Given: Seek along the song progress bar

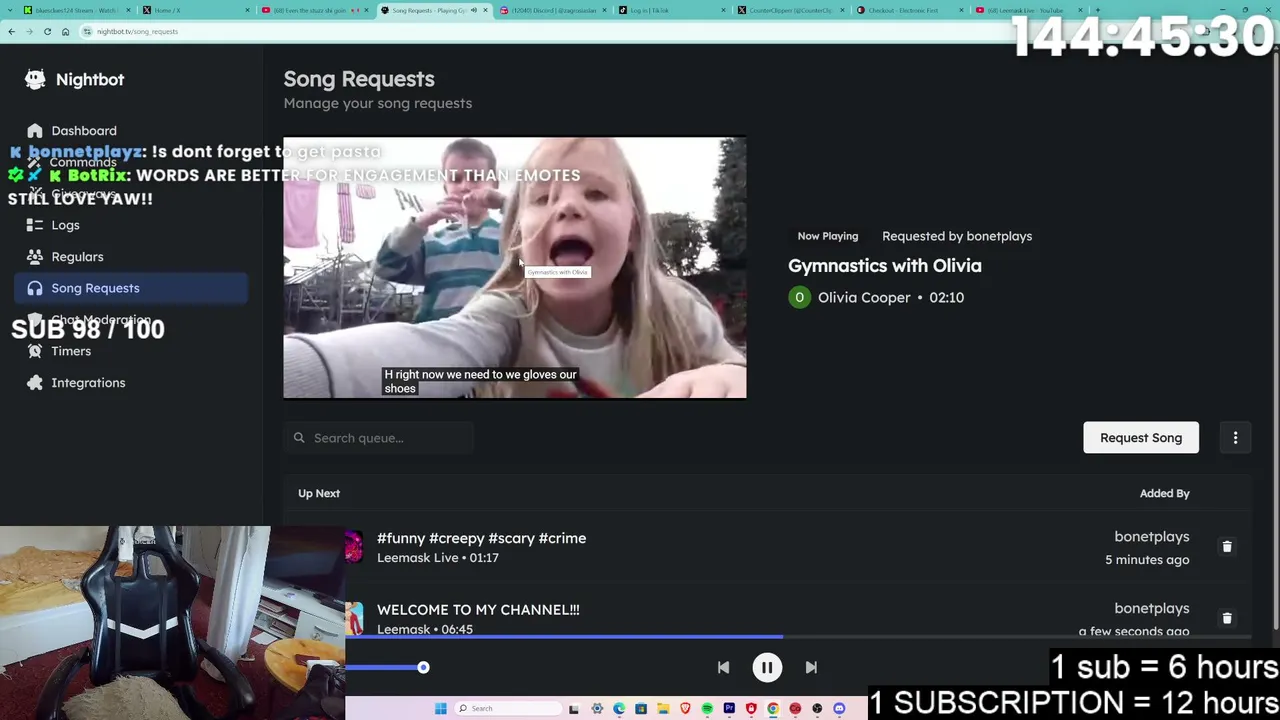Looking at the screenshot, I should click(x=798, y=636).
